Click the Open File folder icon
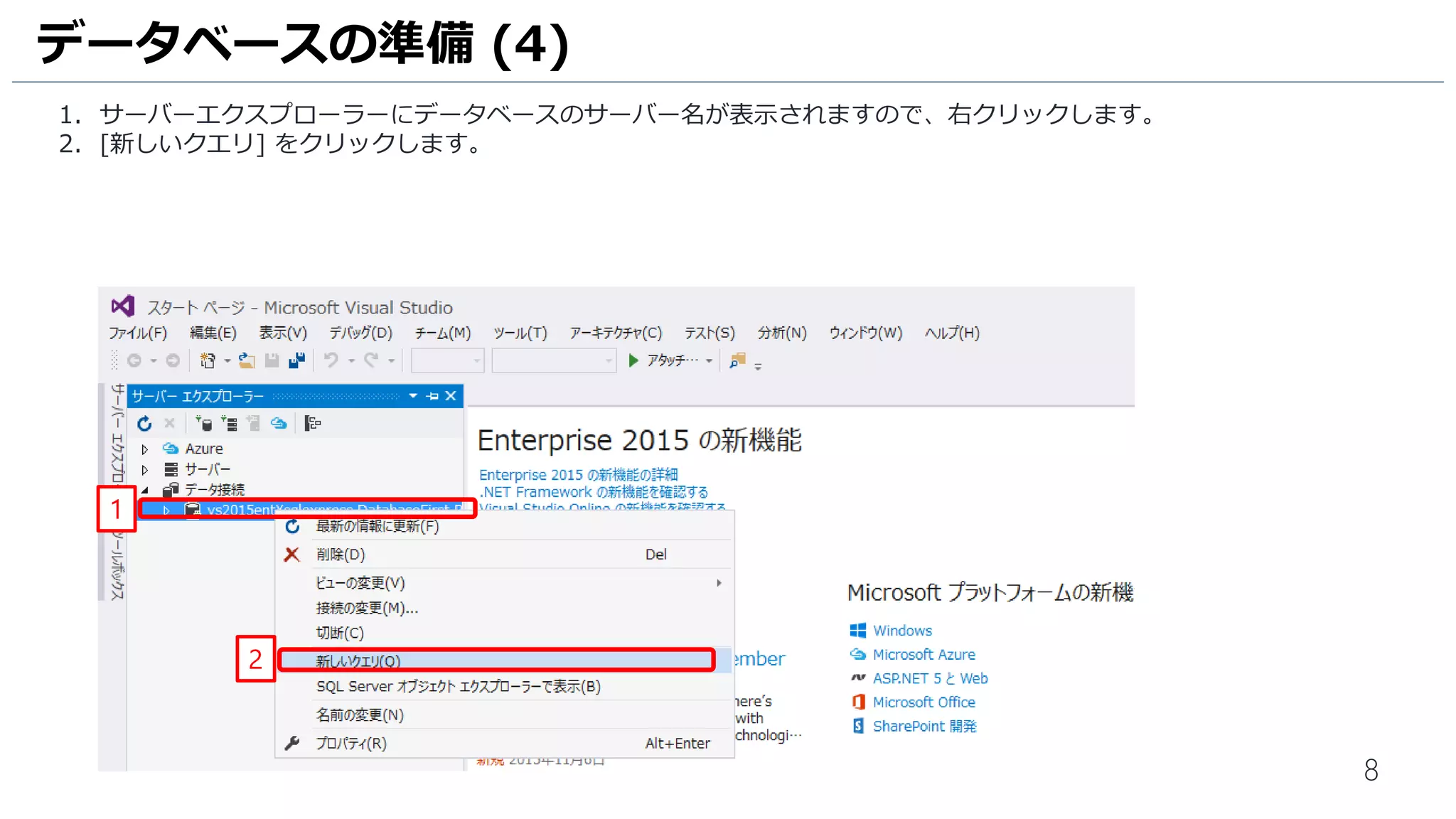1456x819 pixels. 247,361
